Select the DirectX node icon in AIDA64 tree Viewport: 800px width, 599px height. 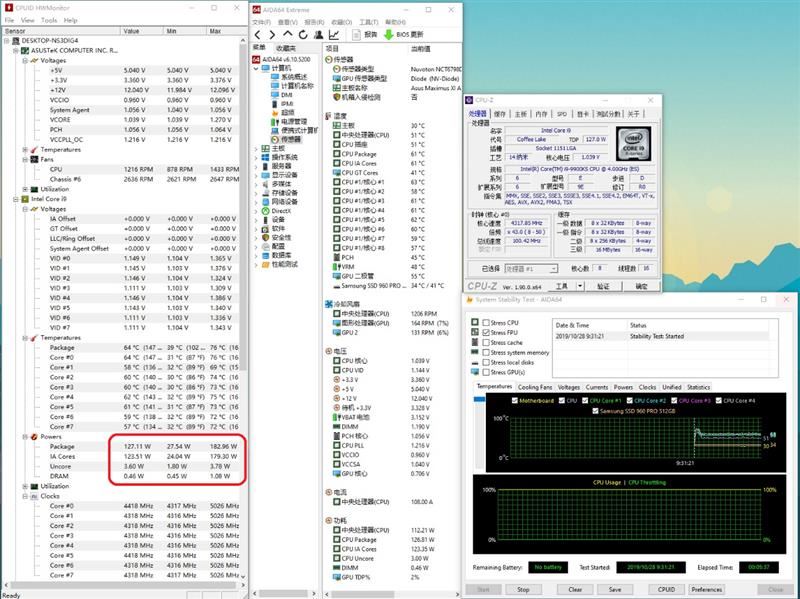[265, 211]
